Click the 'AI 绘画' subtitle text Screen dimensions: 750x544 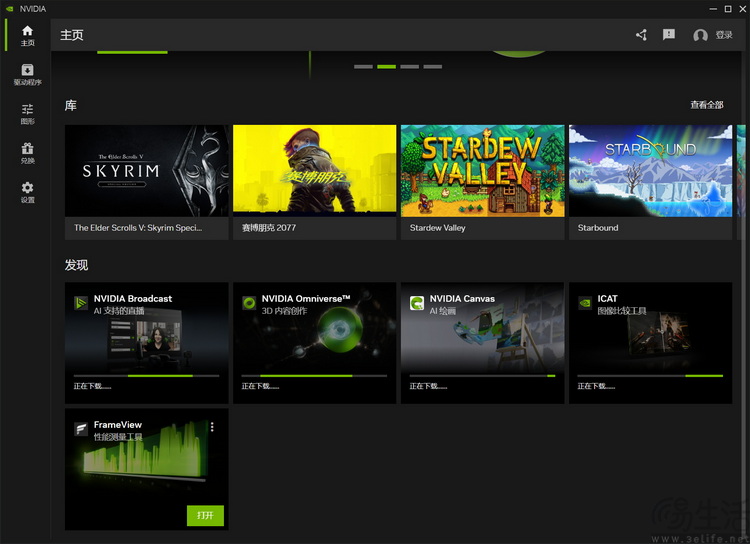(442, 311)
